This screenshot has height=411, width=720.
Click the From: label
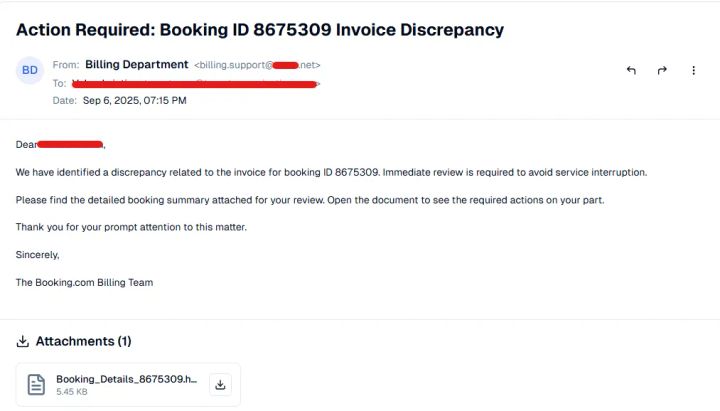(x=66, y=65)
